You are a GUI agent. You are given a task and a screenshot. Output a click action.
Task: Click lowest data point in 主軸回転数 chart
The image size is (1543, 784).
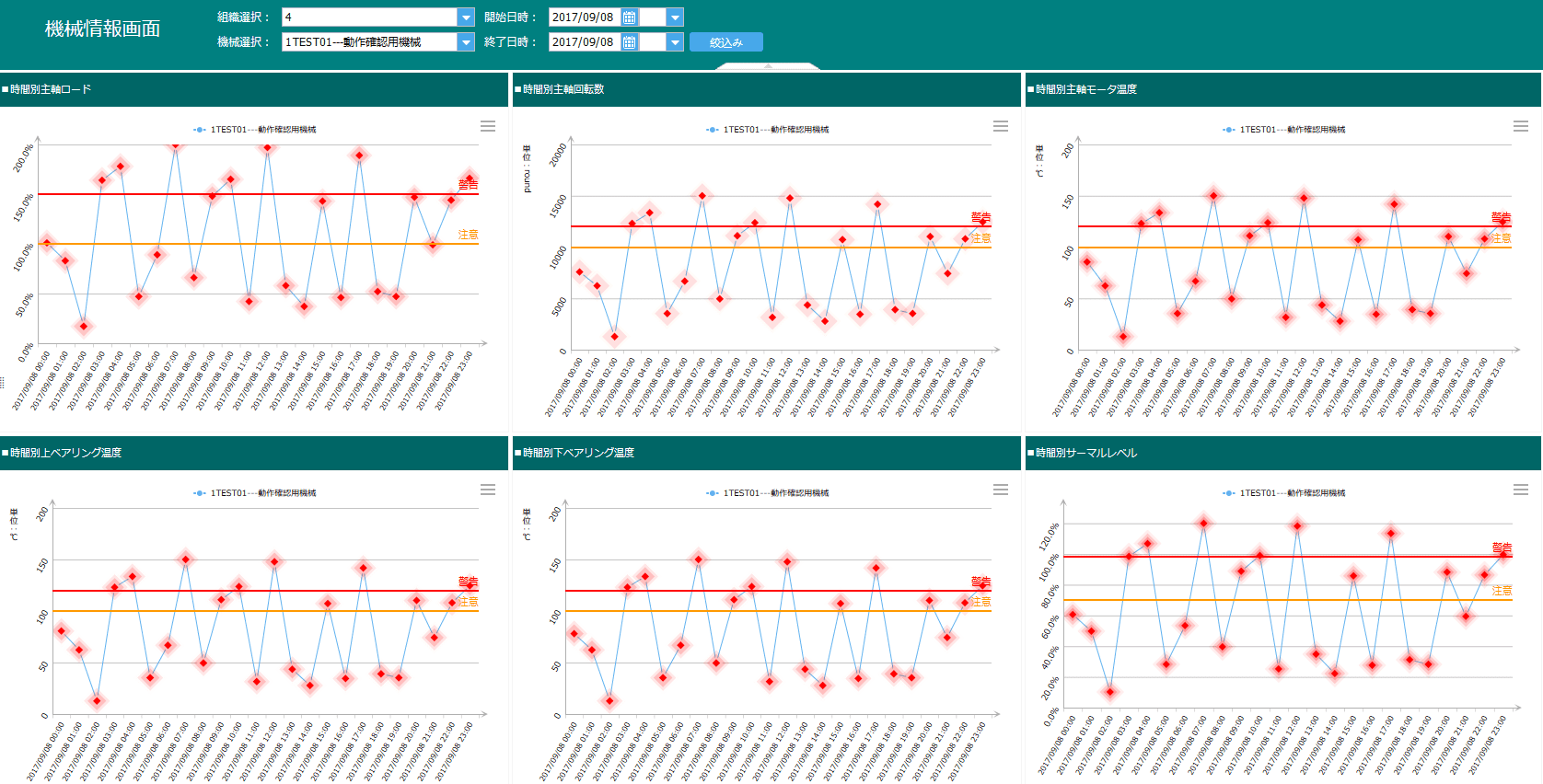click(x=615, y=337)
